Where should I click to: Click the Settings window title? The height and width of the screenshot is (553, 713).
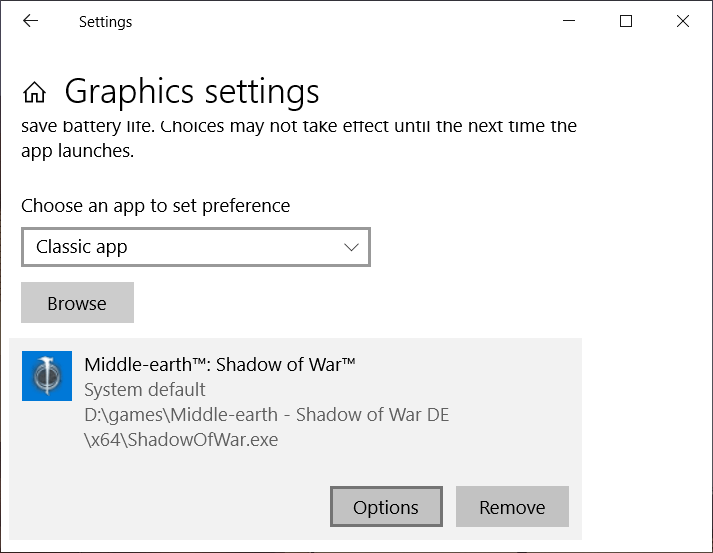point(105,22)
